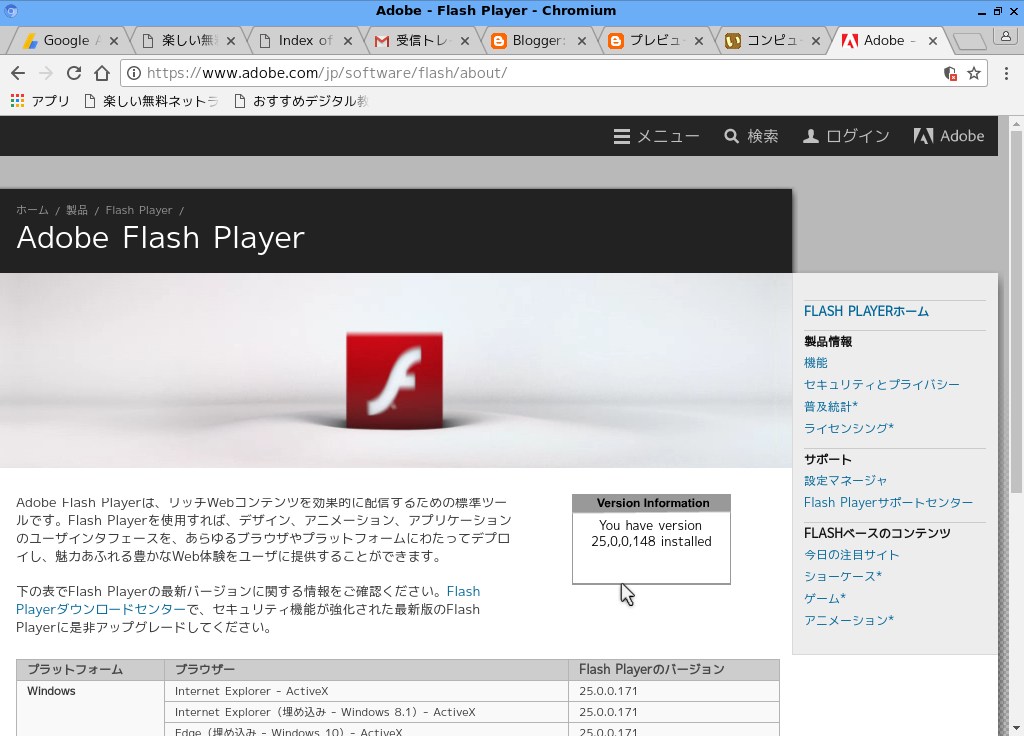Close the Google tab
Screen dimensions: 1024x736
click(114, 41)
